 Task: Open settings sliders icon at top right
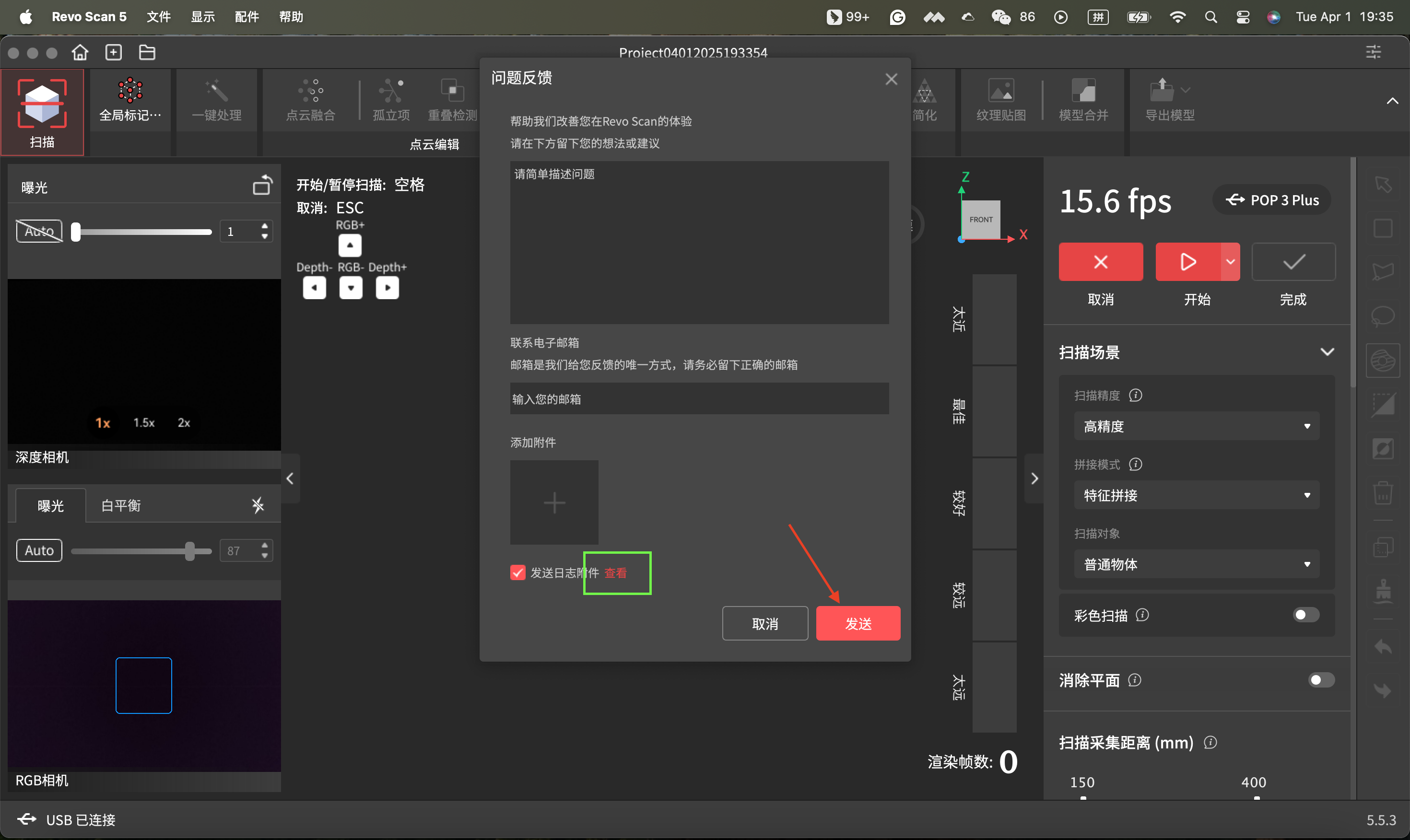(1374, 53)
